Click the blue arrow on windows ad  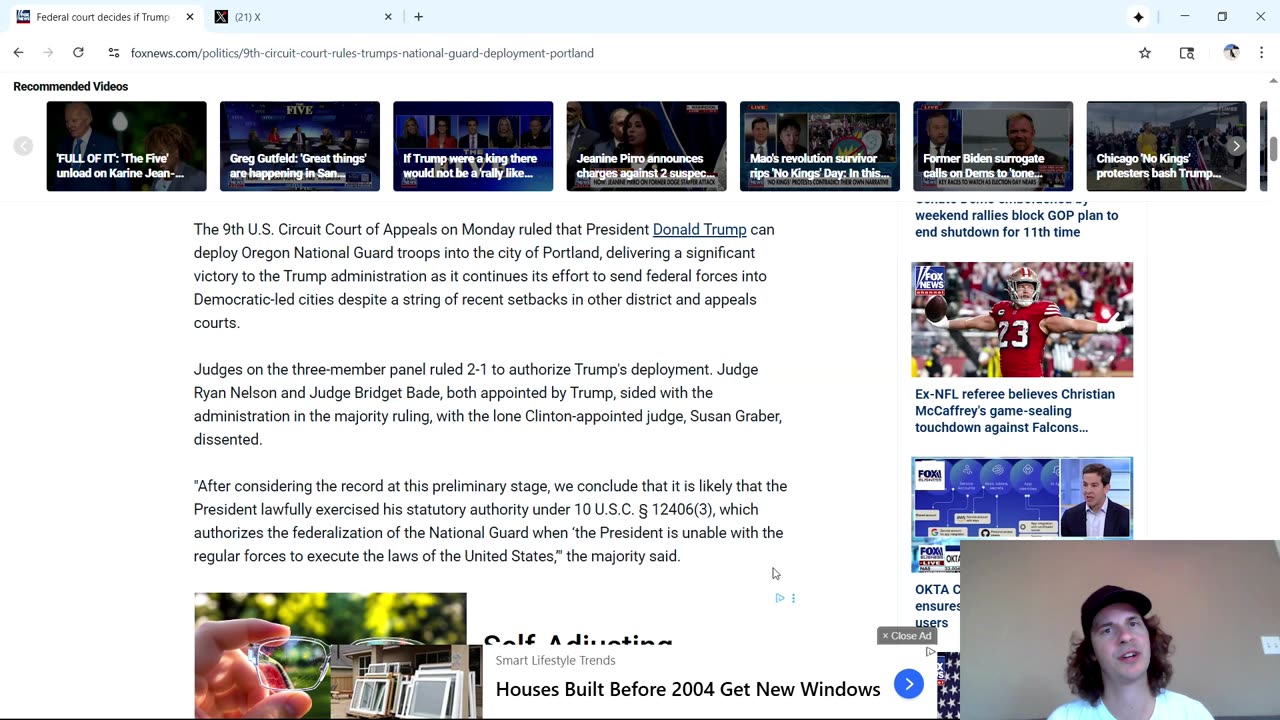pyautogui.click(x=908, y=684)
